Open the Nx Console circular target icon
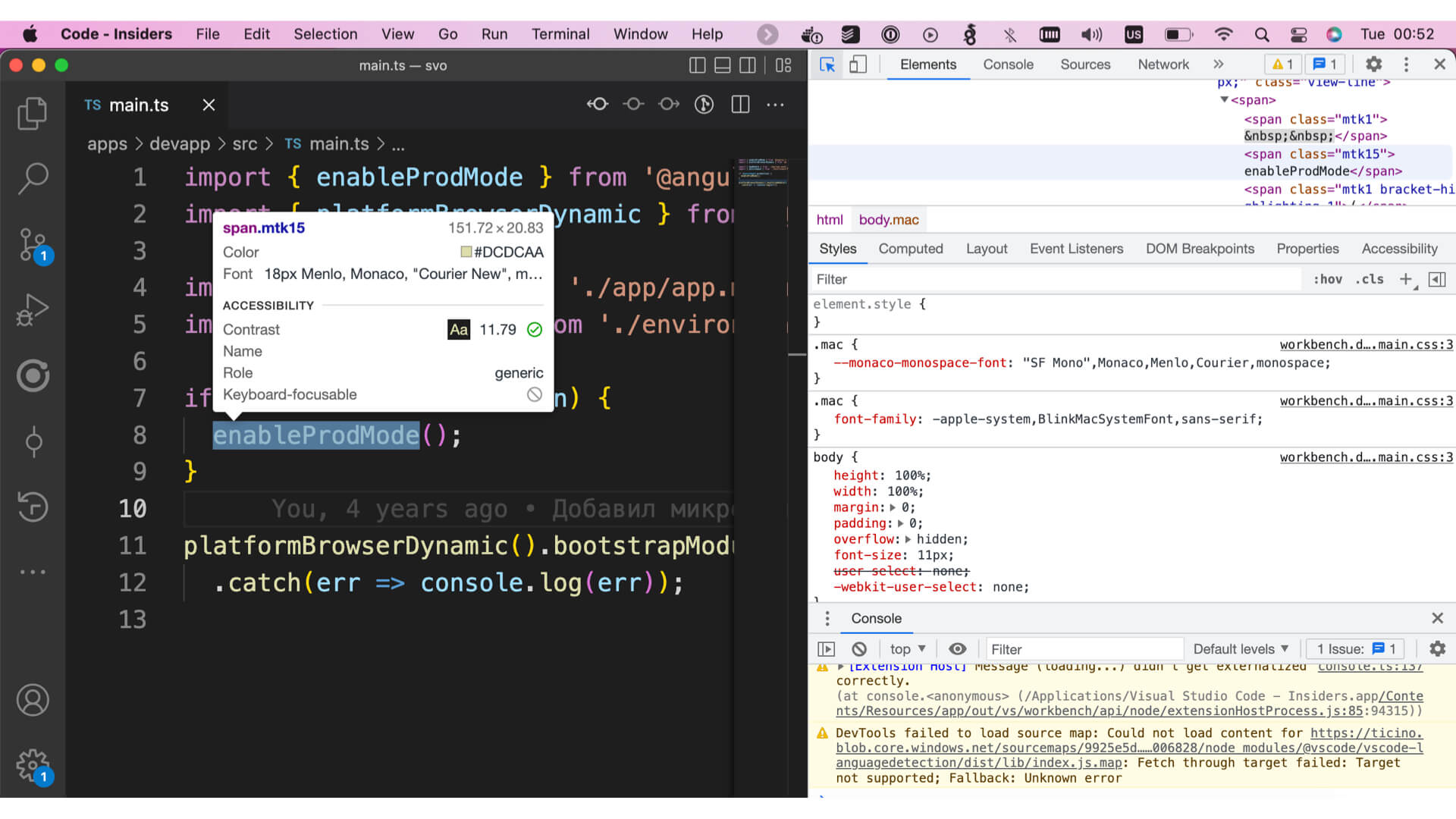The image size is (1456, 819). tap(33, 375)
